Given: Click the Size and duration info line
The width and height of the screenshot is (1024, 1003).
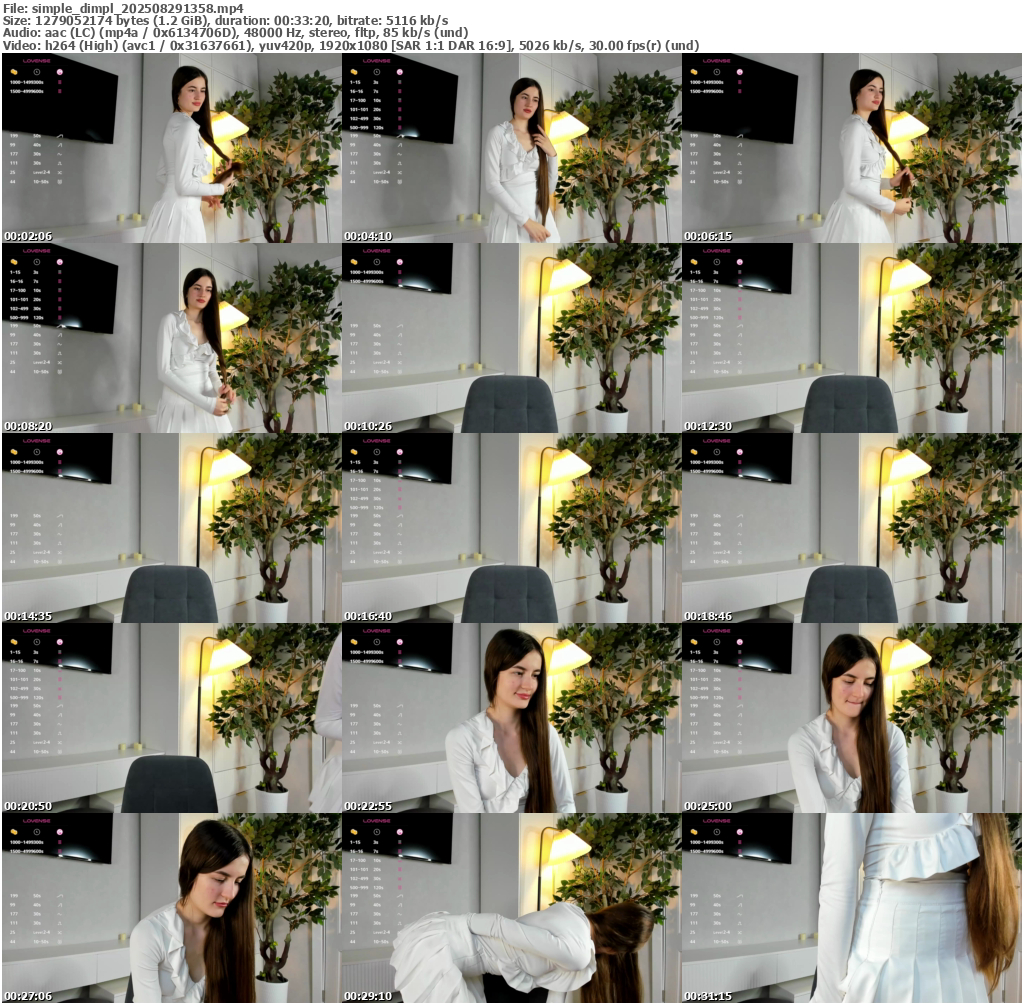Looking at the screenshot, I should pos(225,20).
